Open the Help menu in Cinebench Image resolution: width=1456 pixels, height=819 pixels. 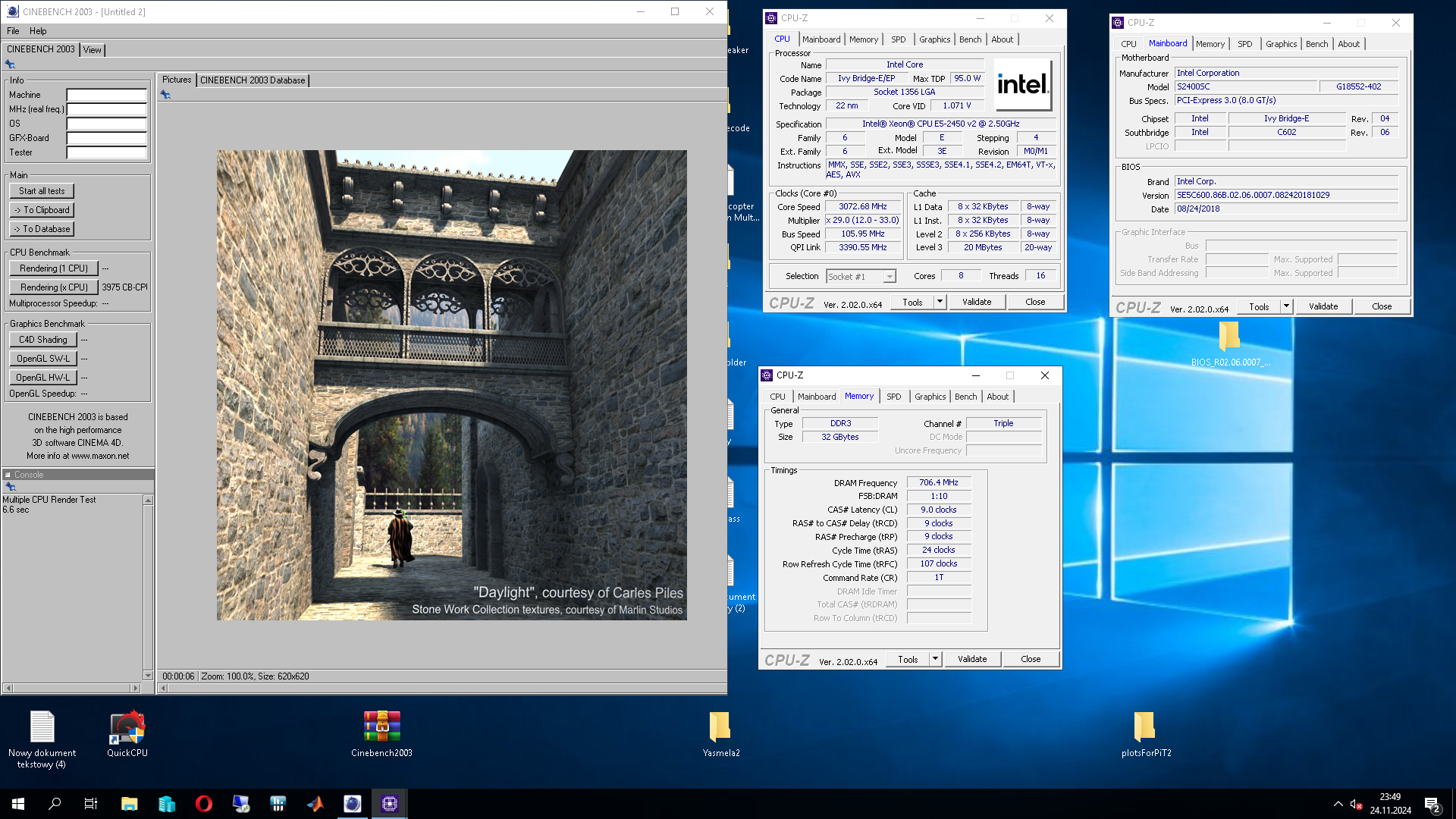(38, 31)
